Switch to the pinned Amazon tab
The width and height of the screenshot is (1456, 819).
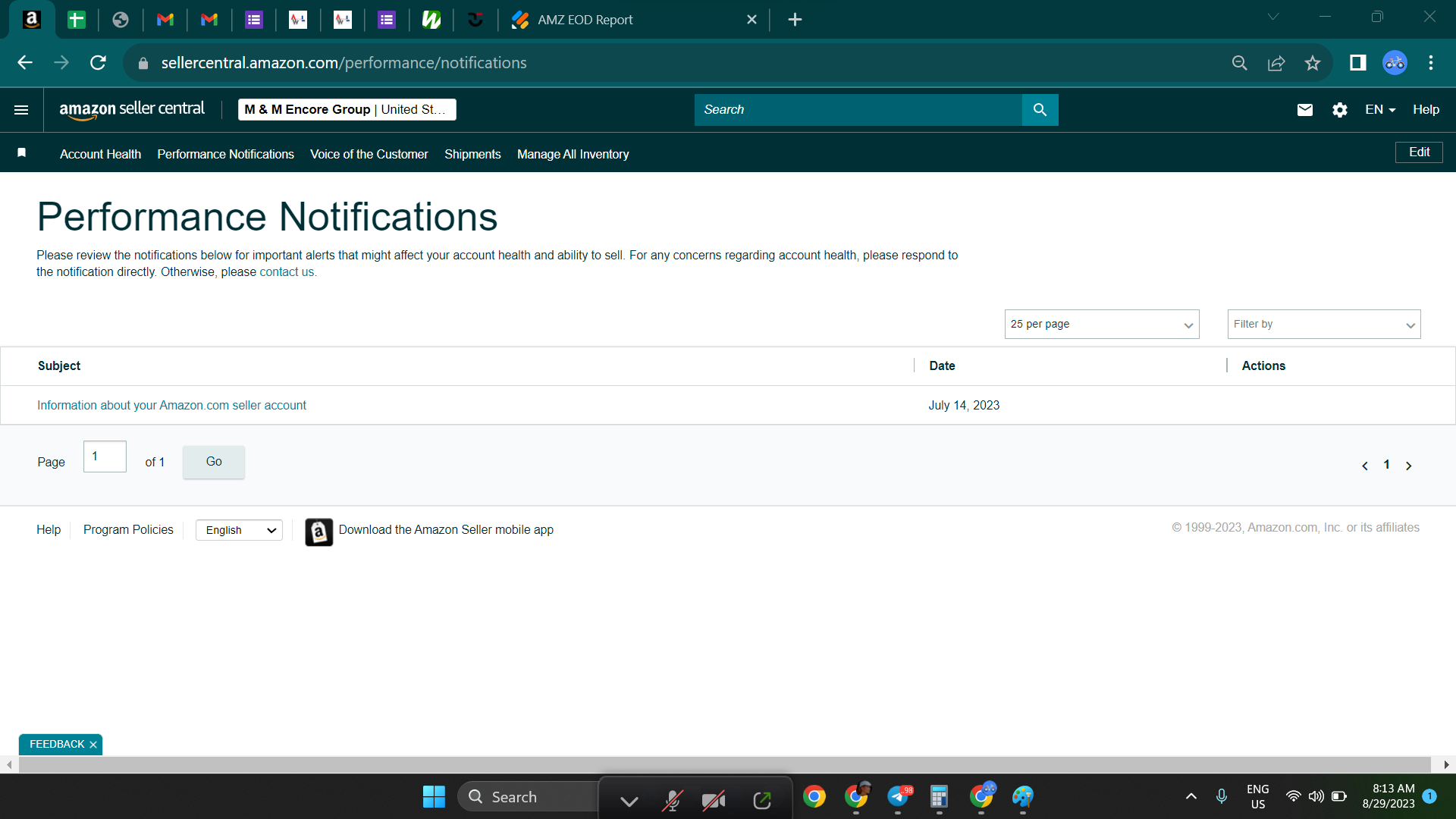(x=32, y=20)
